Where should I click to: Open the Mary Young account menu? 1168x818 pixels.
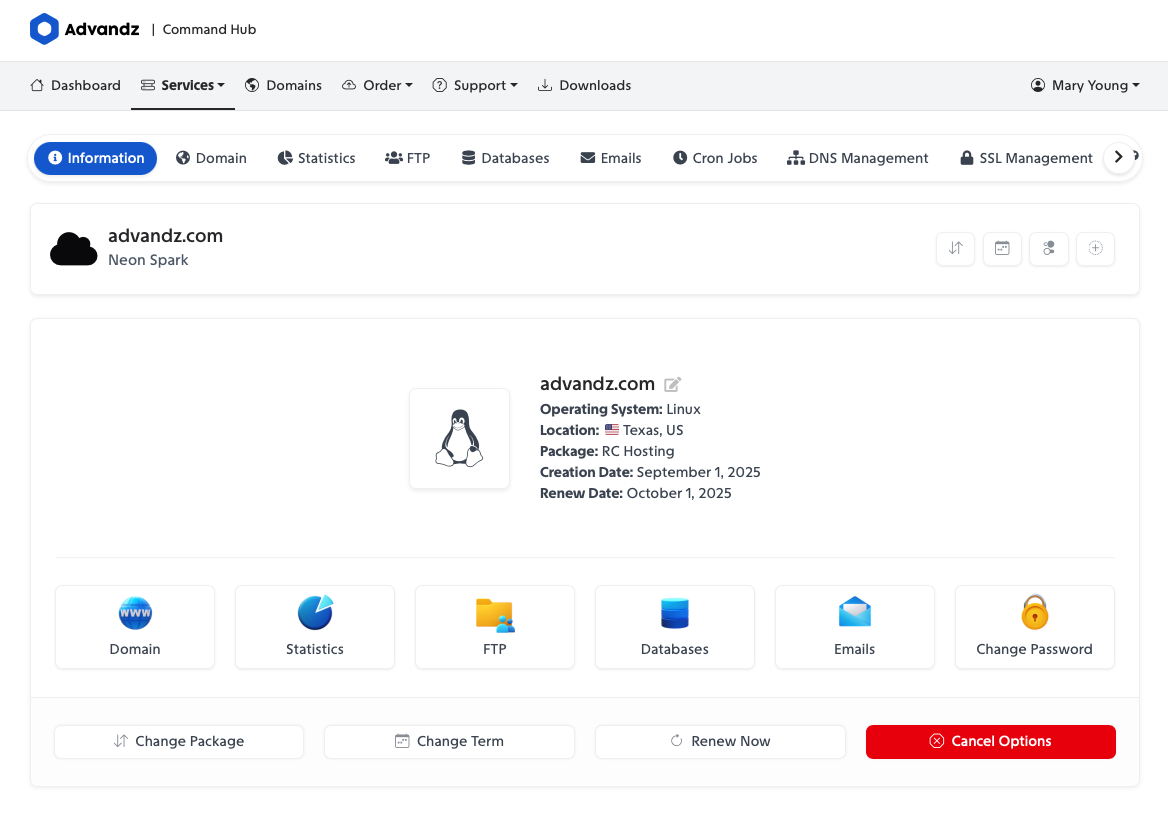coord(1085,85)
